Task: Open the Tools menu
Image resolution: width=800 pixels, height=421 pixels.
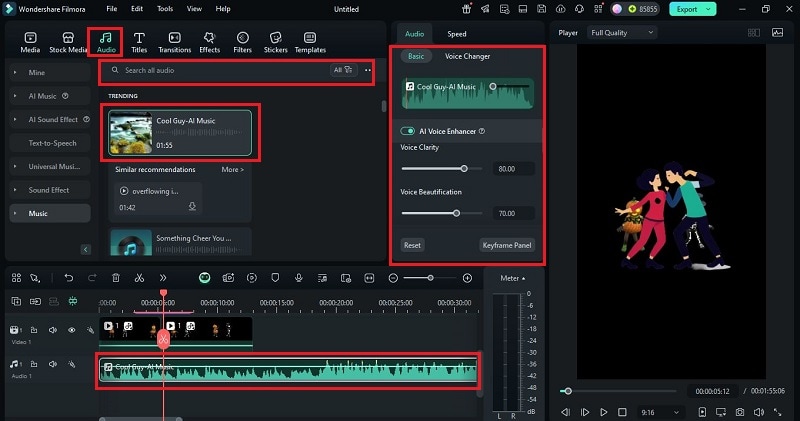Action: (x=165, y=9)
